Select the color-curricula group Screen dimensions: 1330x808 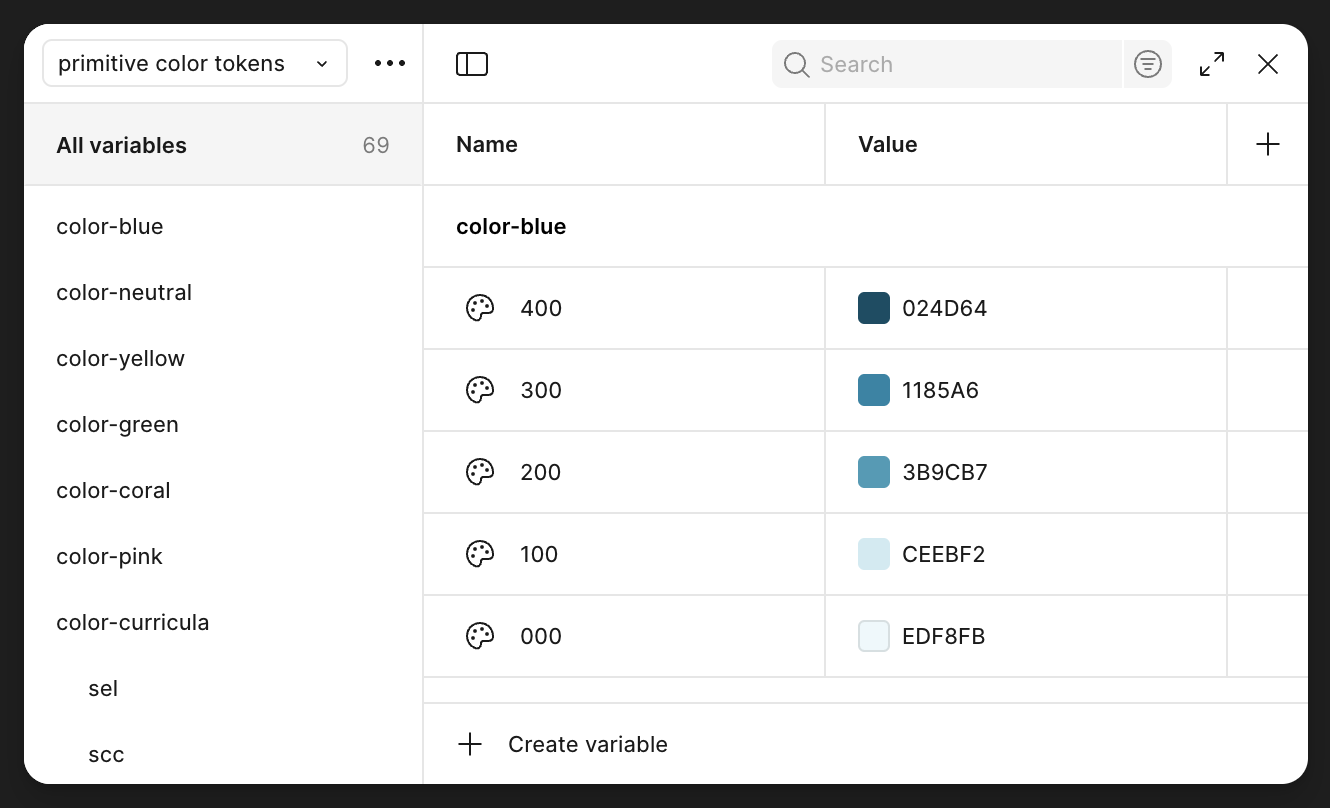click(x=133, y=622)
